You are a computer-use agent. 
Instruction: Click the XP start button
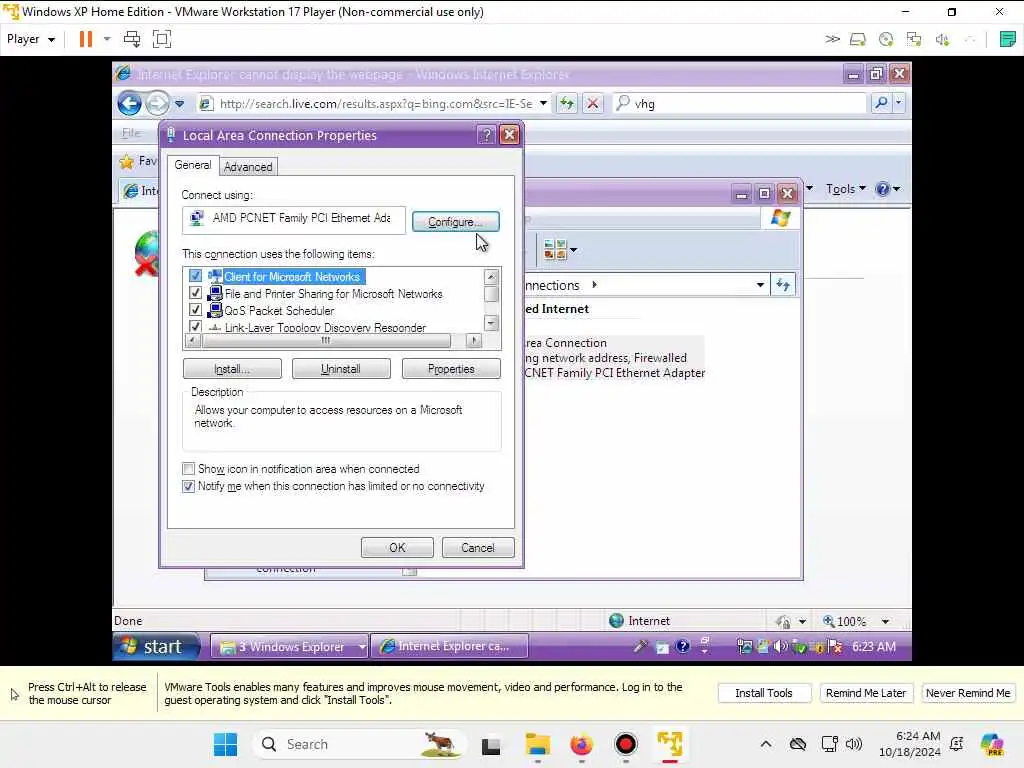point(157,647)
